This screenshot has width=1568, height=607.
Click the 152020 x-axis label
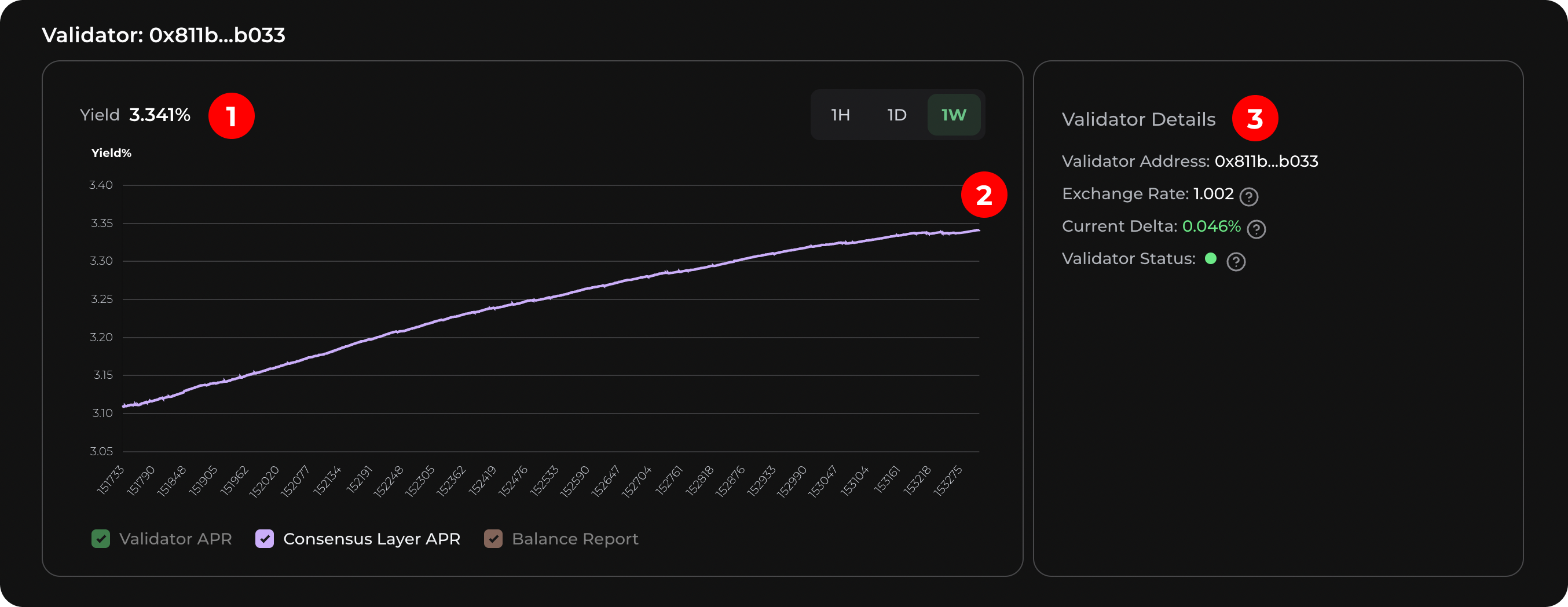[x=264, y=481]
